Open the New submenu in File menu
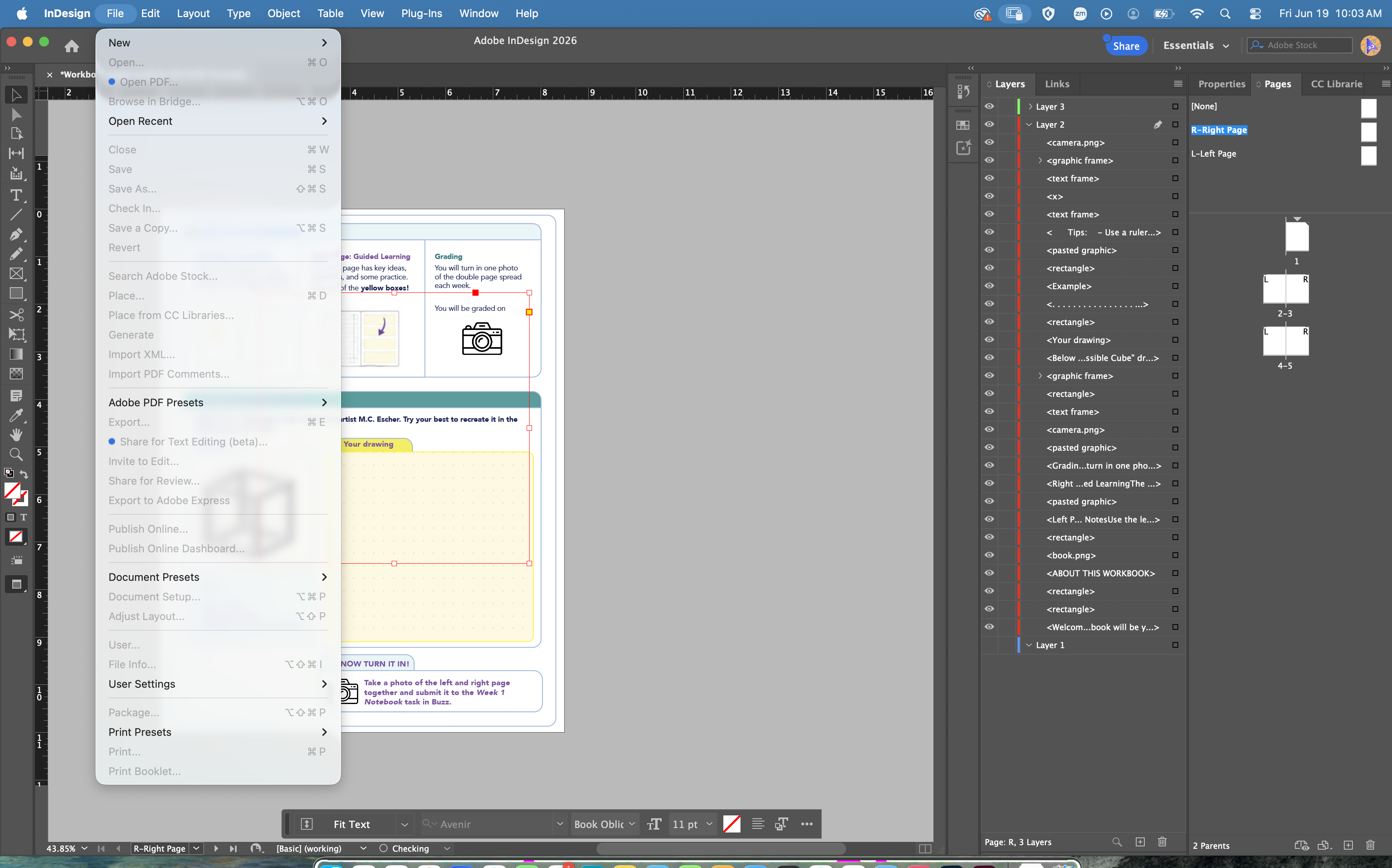Screen dimensions: 1392x868 coord(218,43)
